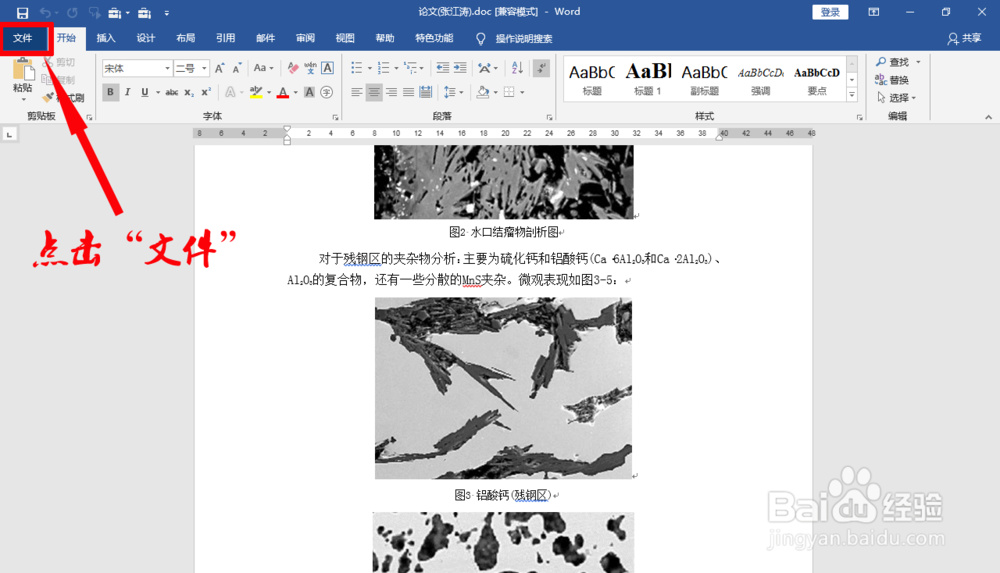Apply the 标题 1 style

point(648,78)
